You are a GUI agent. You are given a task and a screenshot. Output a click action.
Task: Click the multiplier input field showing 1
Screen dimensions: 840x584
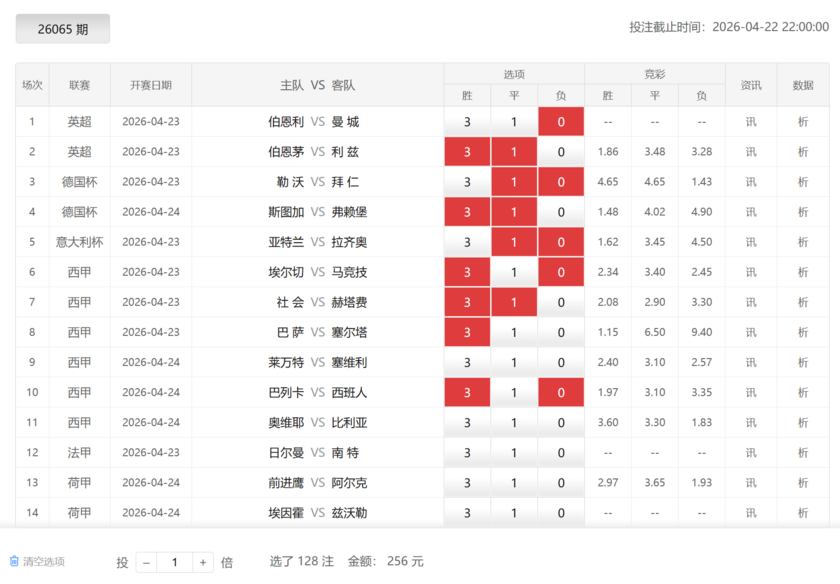click(175, 562)
